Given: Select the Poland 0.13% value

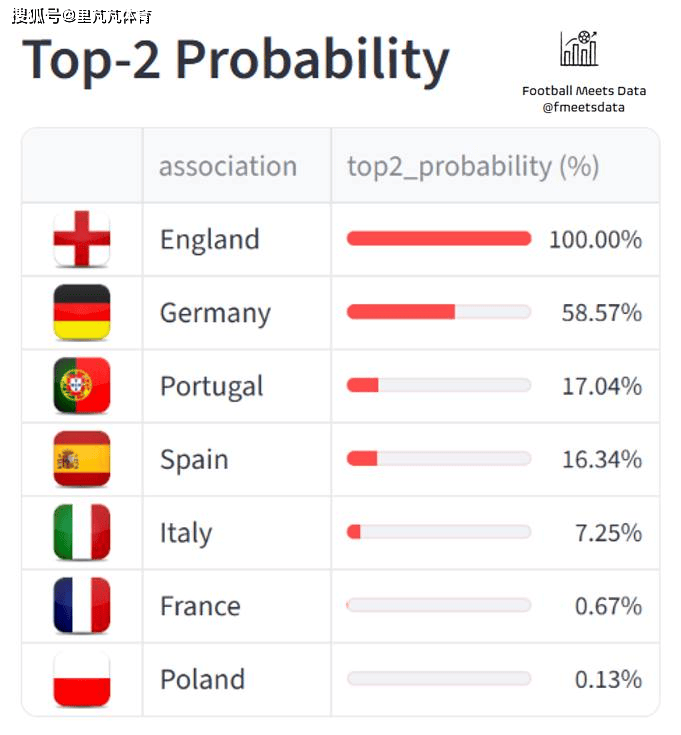Looking at the screenshot, I should (x=608, y=679).
